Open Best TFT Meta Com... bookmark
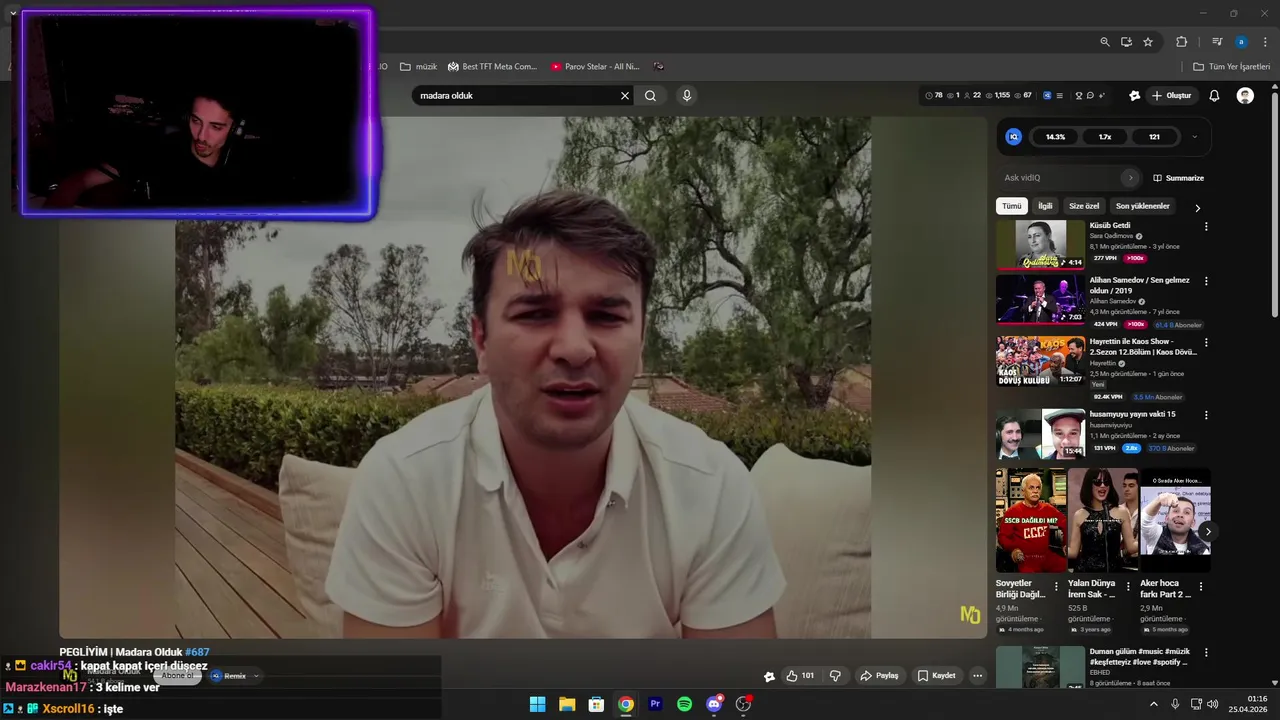Viewport: 1280px width, 720px height. coord(492,67)
